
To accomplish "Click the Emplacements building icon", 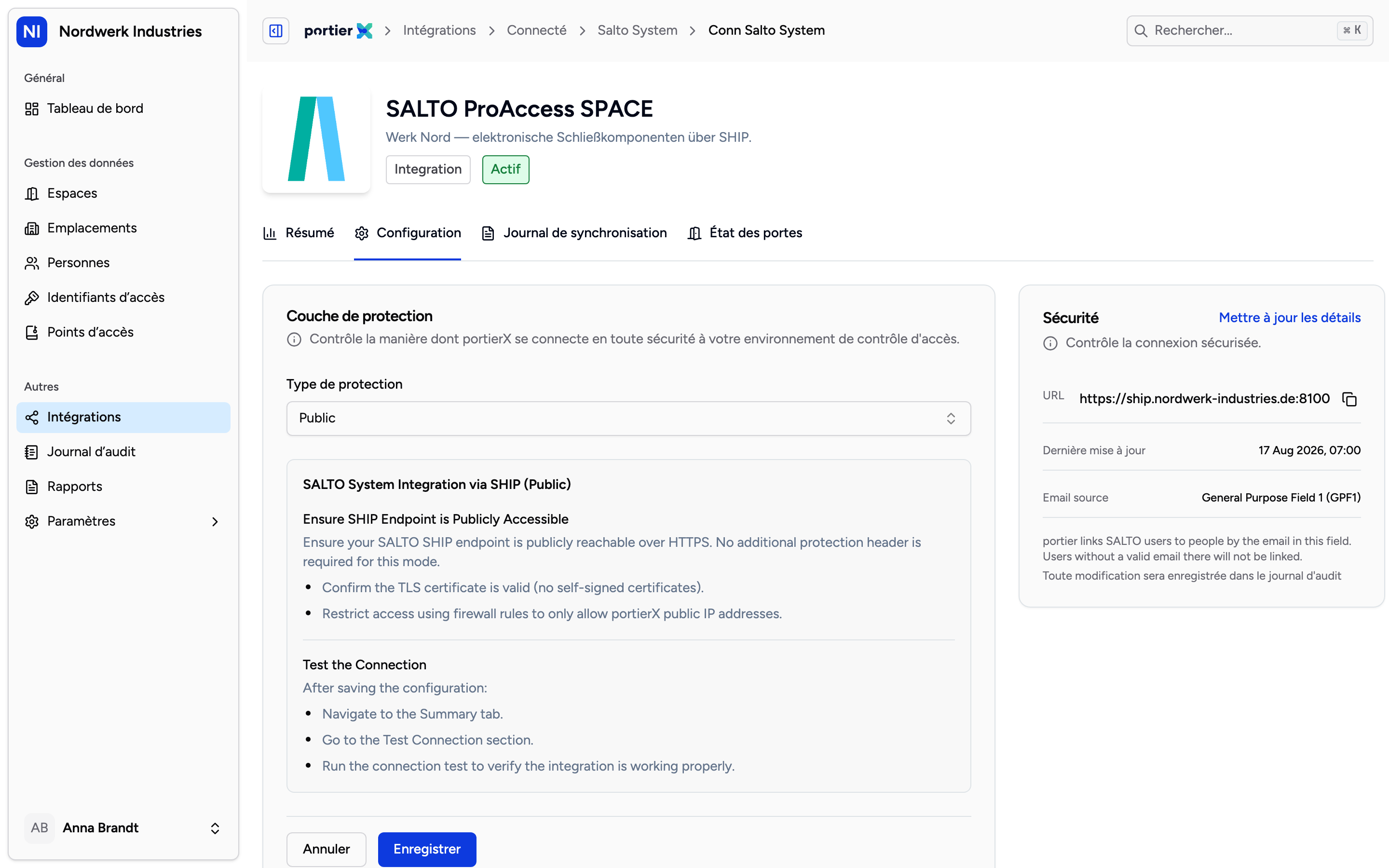I will pyautogui.click(x=31, y=229).
